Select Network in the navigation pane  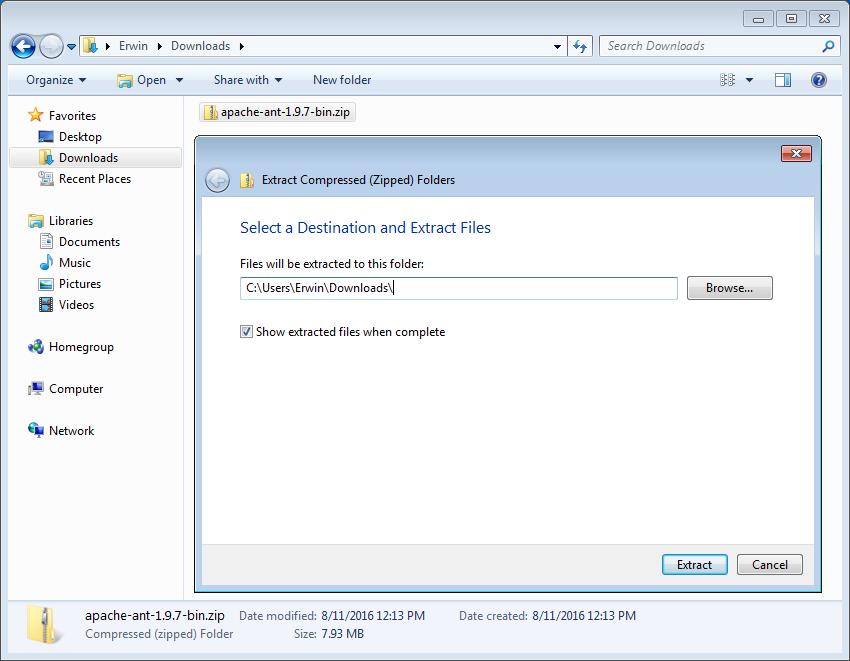[x=72, y=431]
